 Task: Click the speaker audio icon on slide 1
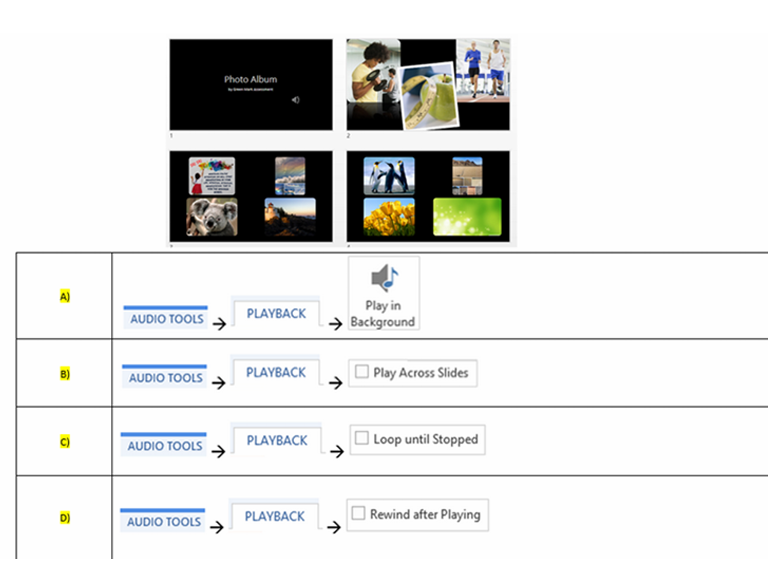295,100
